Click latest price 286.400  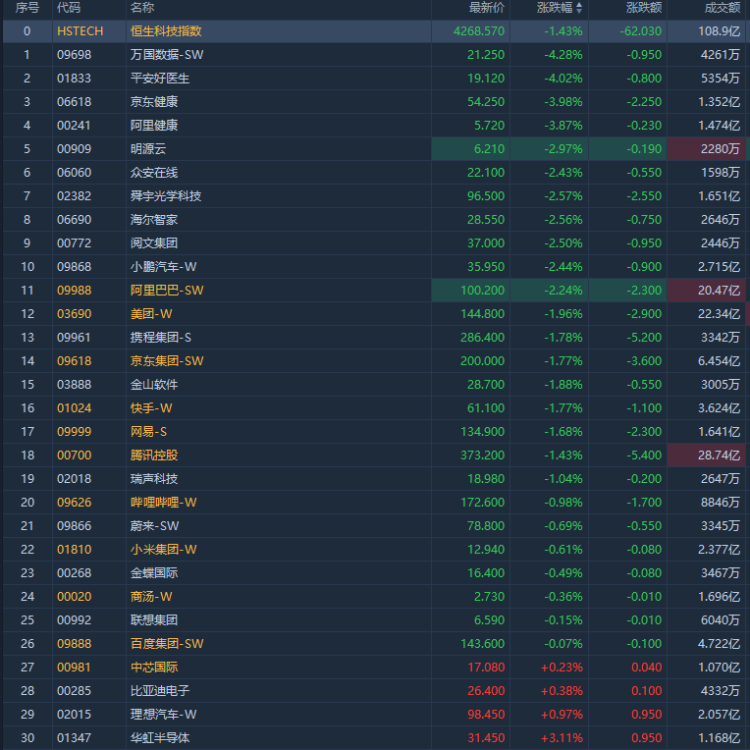(x=482, y=337)
